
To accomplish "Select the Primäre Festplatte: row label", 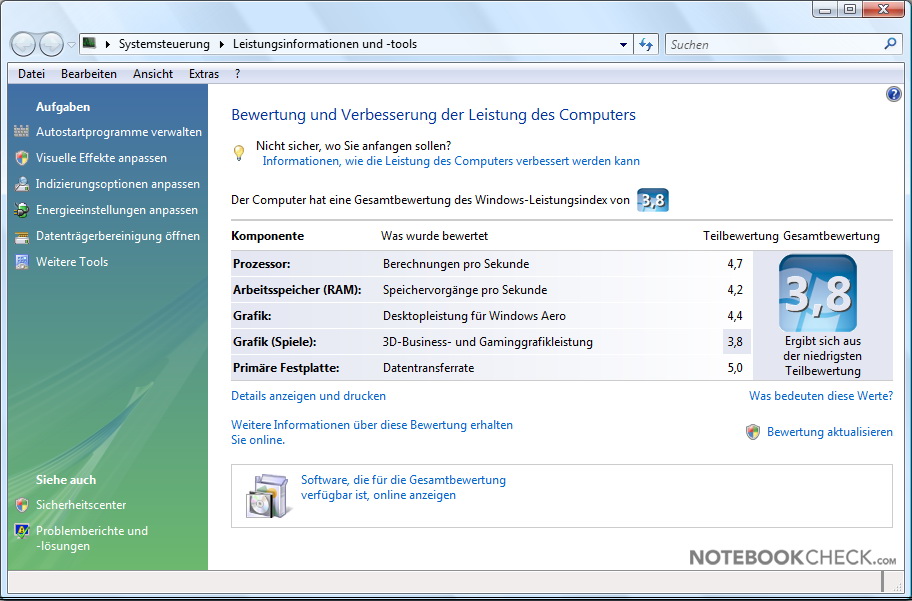I will point(286,368).
